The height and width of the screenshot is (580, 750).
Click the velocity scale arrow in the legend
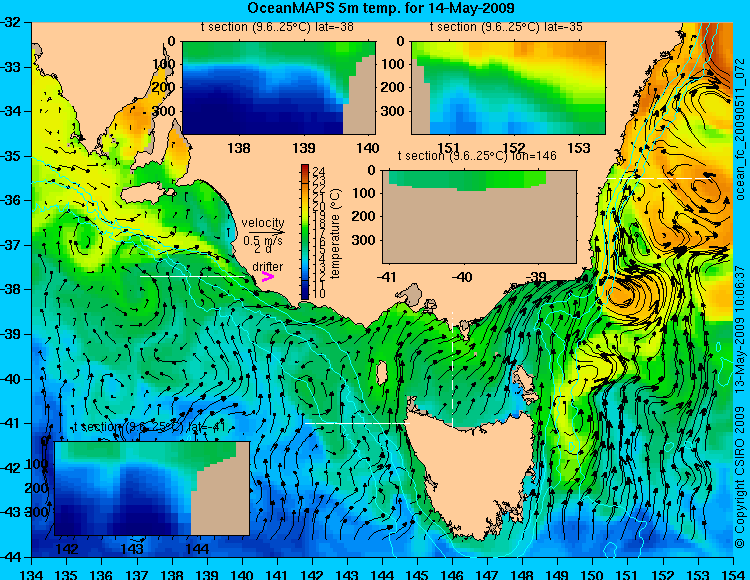(x=266, y=232)
